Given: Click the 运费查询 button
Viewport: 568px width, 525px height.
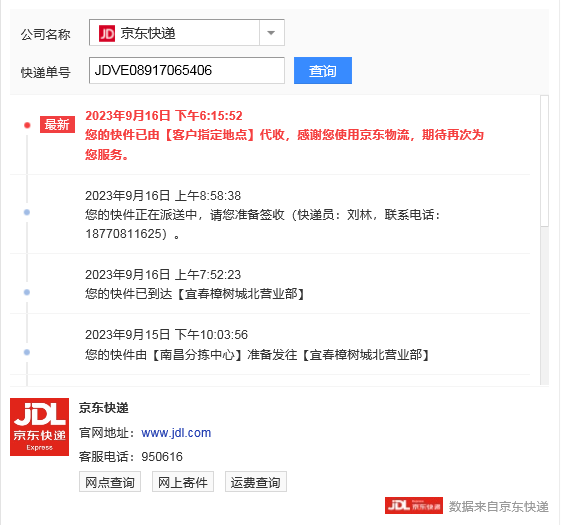Looking at the screenshot, I should coord(256,482).
